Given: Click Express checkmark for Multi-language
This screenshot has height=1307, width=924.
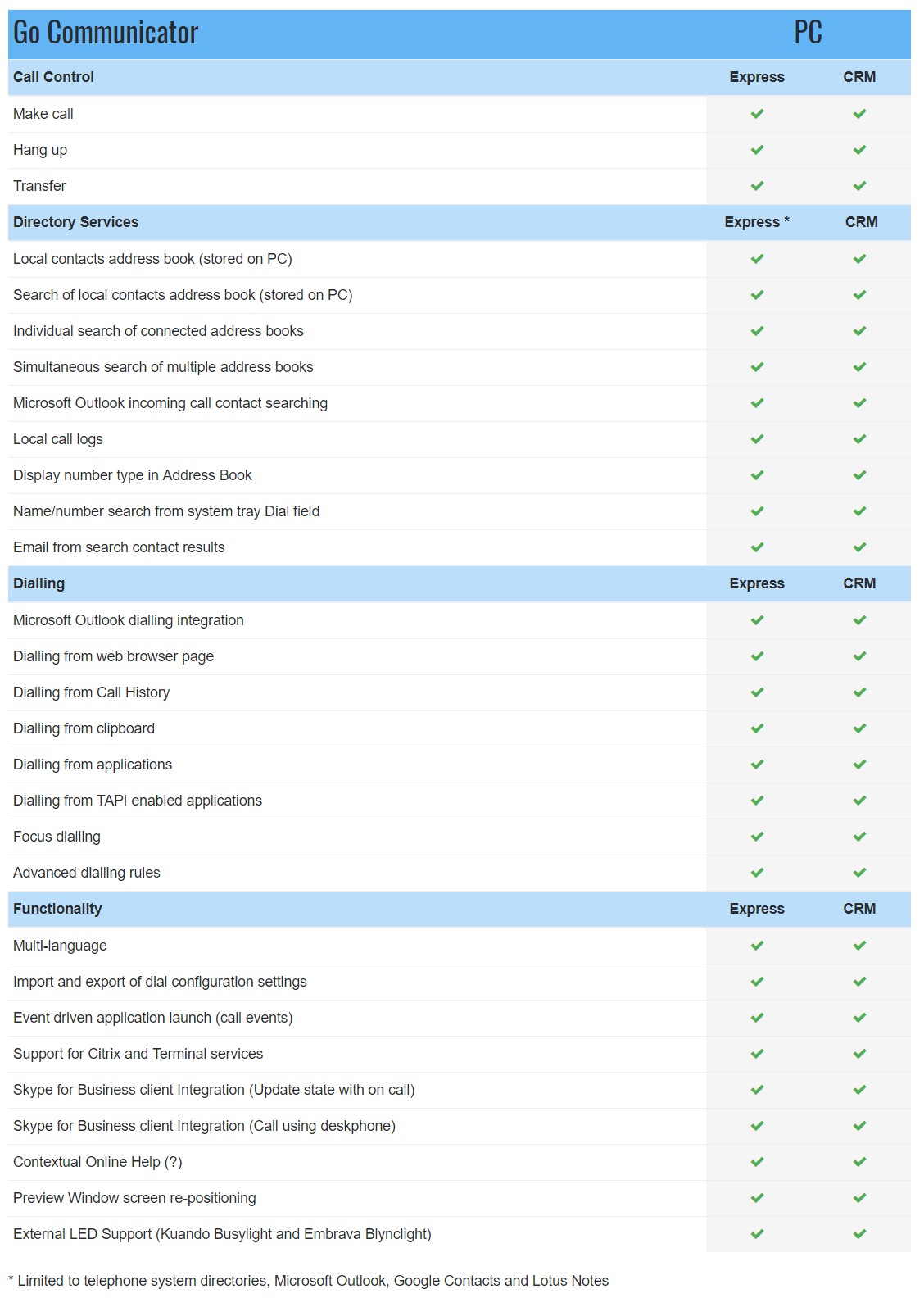Looking at the screenshot, I should click(757, 946).
